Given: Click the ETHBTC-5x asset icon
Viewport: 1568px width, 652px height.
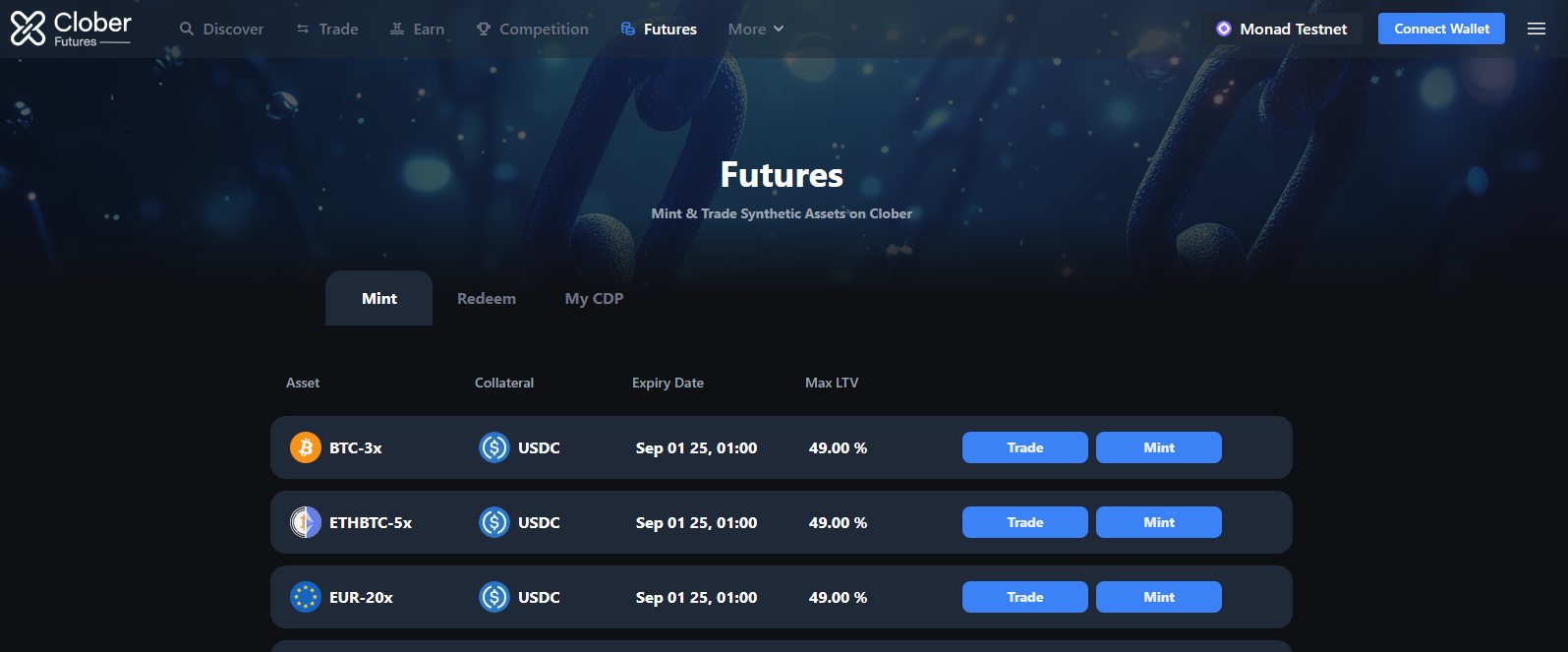Looking at the screenshot, I should point(306,522).
